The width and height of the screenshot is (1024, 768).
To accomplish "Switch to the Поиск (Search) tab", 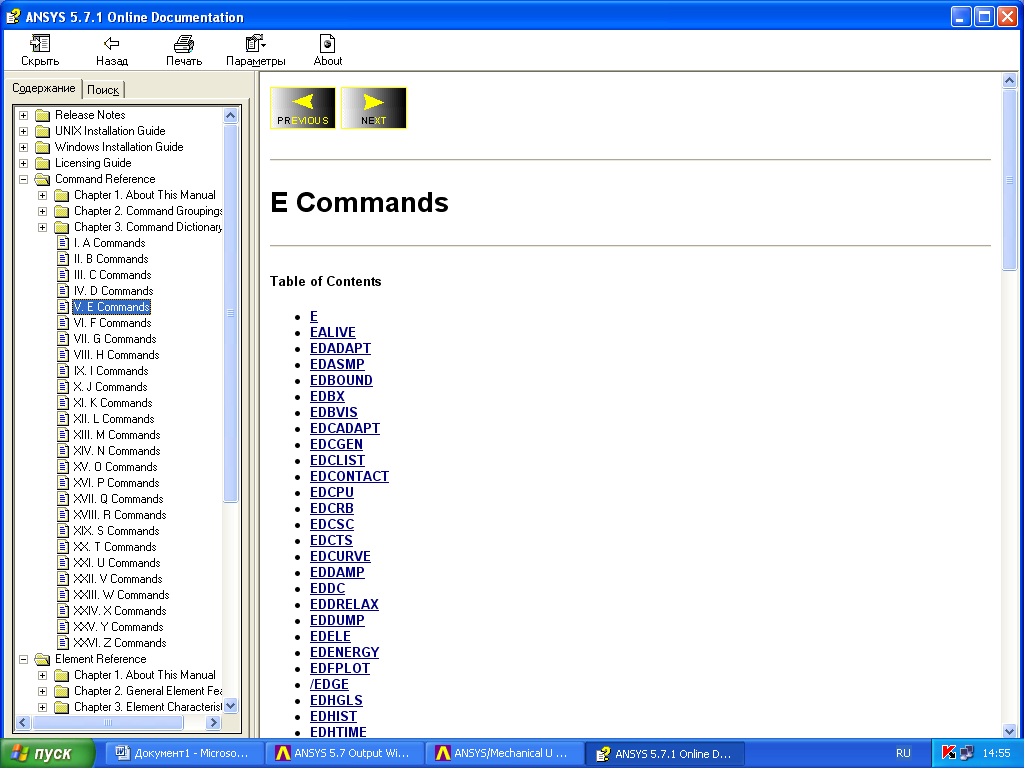I will [x=103, y=90].
